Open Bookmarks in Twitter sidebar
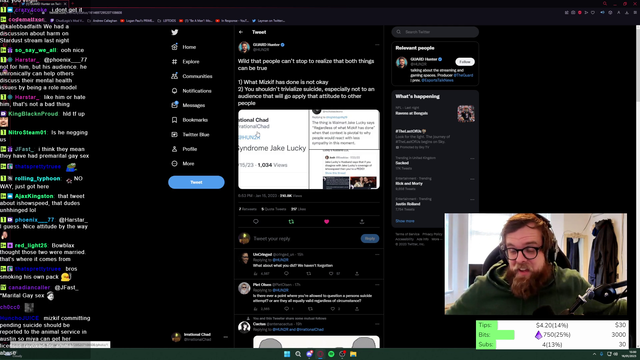640x360 pixels. pyautogui.click(x=190, y=120)
